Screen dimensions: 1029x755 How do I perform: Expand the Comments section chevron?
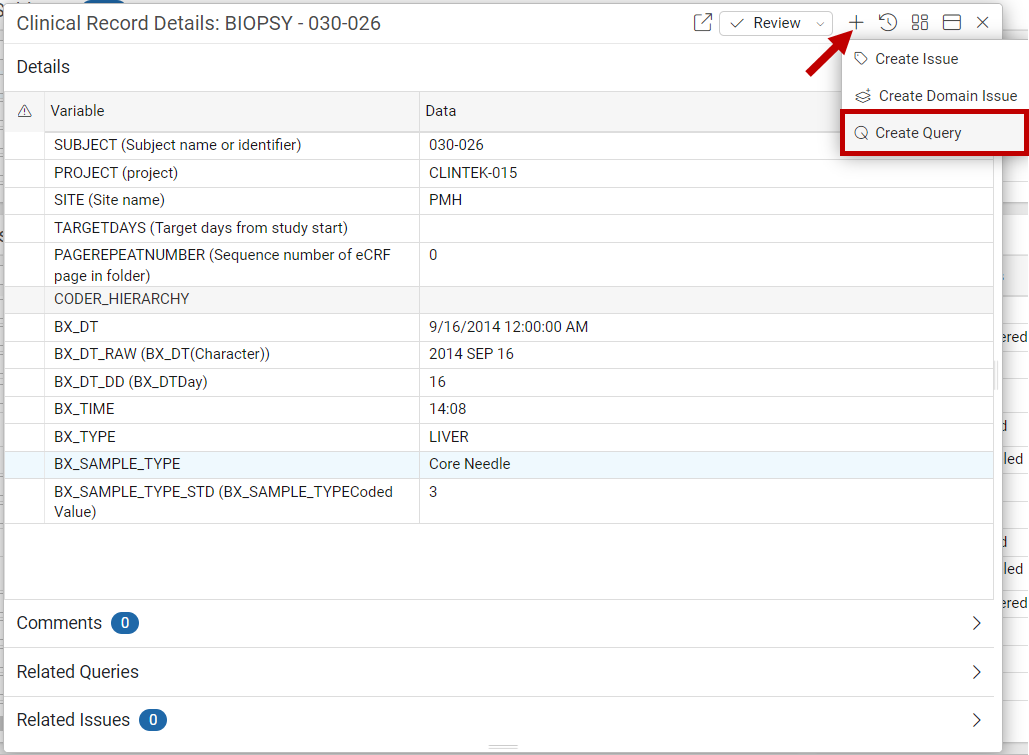976,623
